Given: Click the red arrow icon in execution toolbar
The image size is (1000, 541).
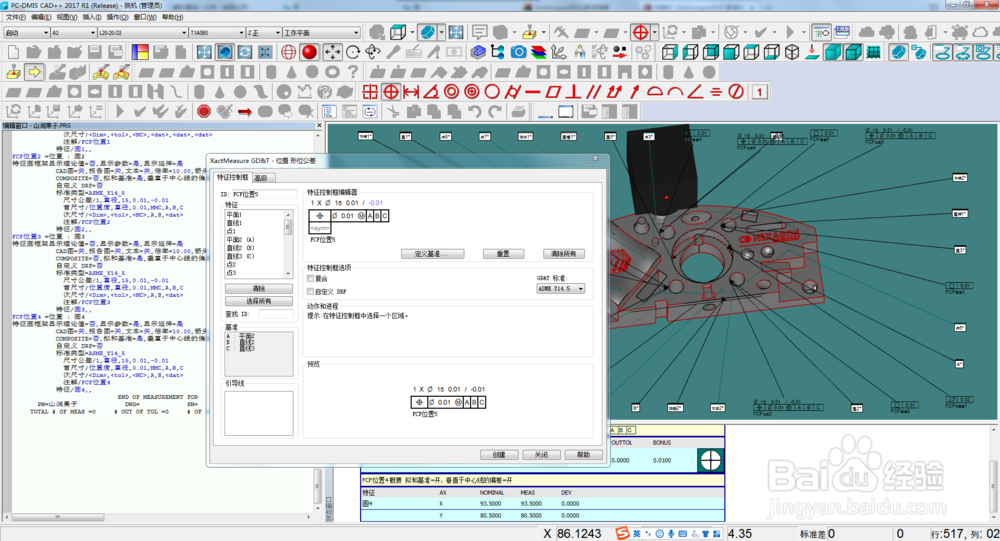Looking at the screenshot, I should 245,112.
